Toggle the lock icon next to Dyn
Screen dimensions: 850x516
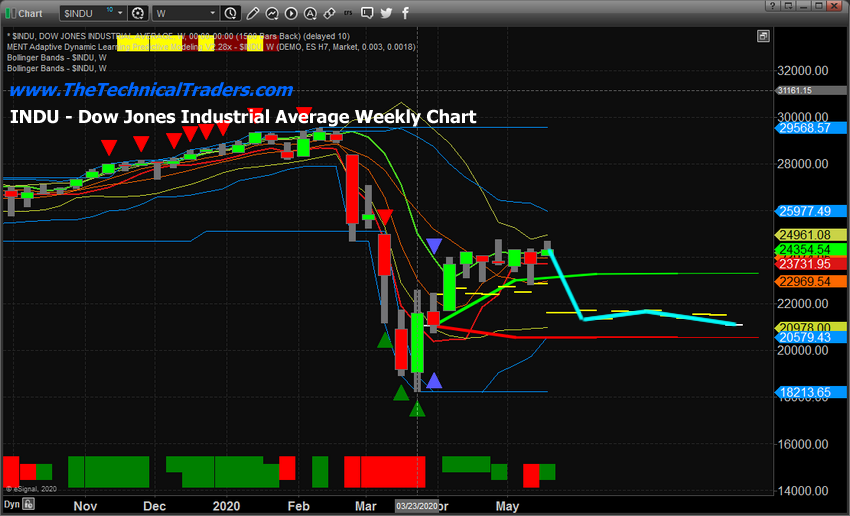[28, 504]
